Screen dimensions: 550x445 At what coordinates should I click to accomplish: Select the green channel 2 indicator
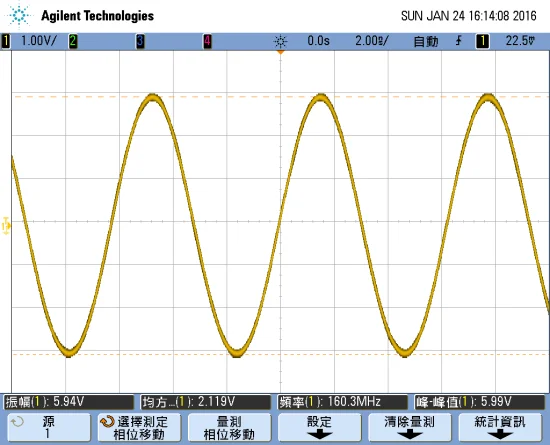tap(73, 41)
